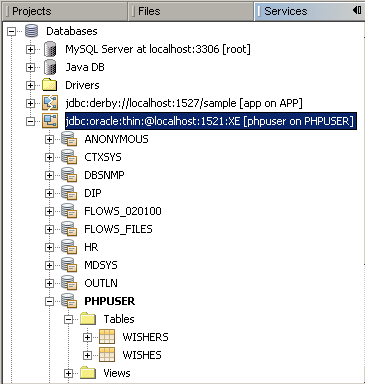Click the CTXSYS schema icon
Image resolution: width=365 pixels, height=384 pixels.
(x=69, y=157)
